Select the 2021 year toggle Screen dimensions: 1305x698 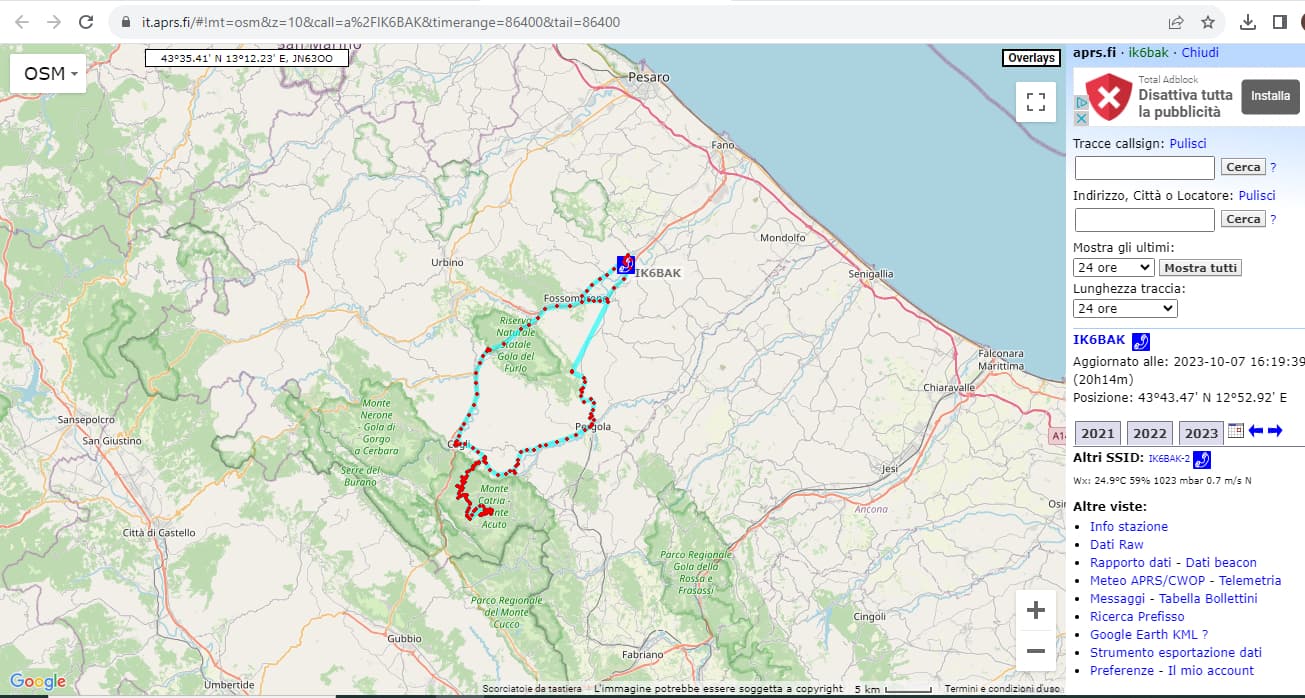click(1096, 433)
